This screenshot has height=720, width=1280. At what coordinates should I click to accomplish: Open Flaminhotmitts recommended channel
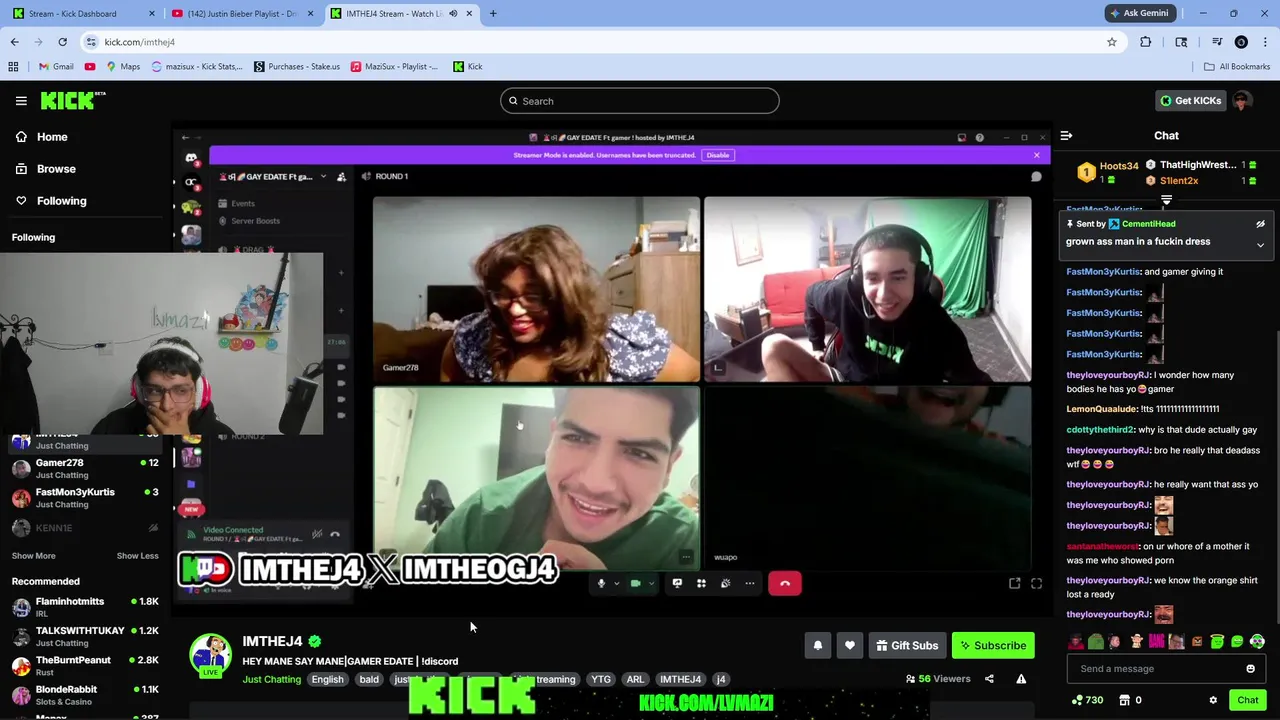[x=85, y=607]
